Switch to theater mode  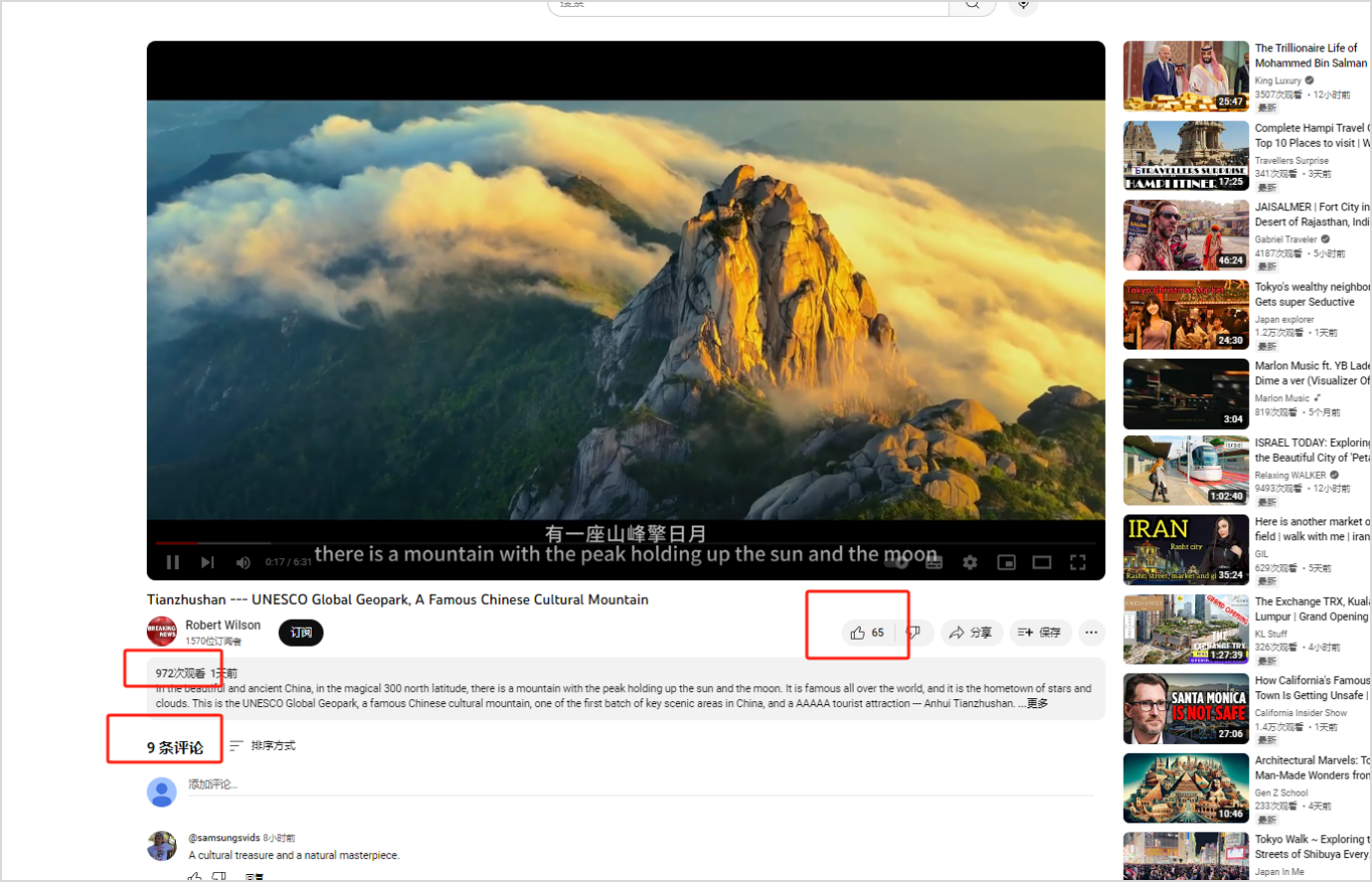1041,562
